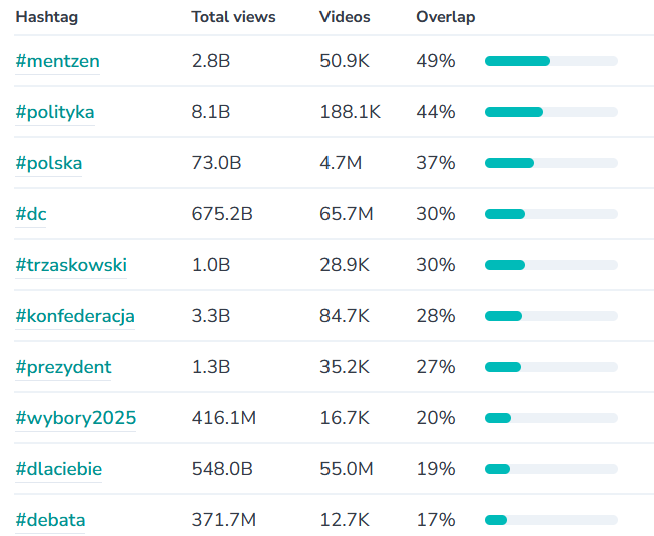Open the #trzaskowski hashtag page
The width and height of the screenshot is (654, 536).
[x=71, y=265]
